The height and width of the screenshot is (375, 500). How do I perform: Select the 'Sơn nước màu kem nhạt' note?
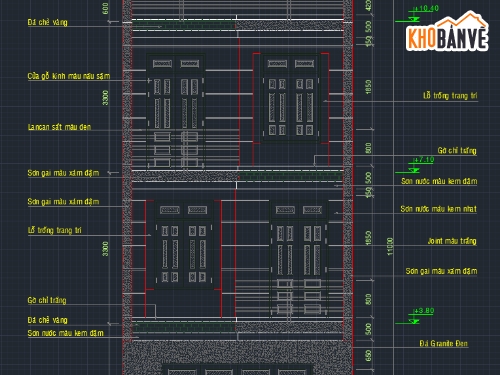pyautogui.click(x=438, y=209)
